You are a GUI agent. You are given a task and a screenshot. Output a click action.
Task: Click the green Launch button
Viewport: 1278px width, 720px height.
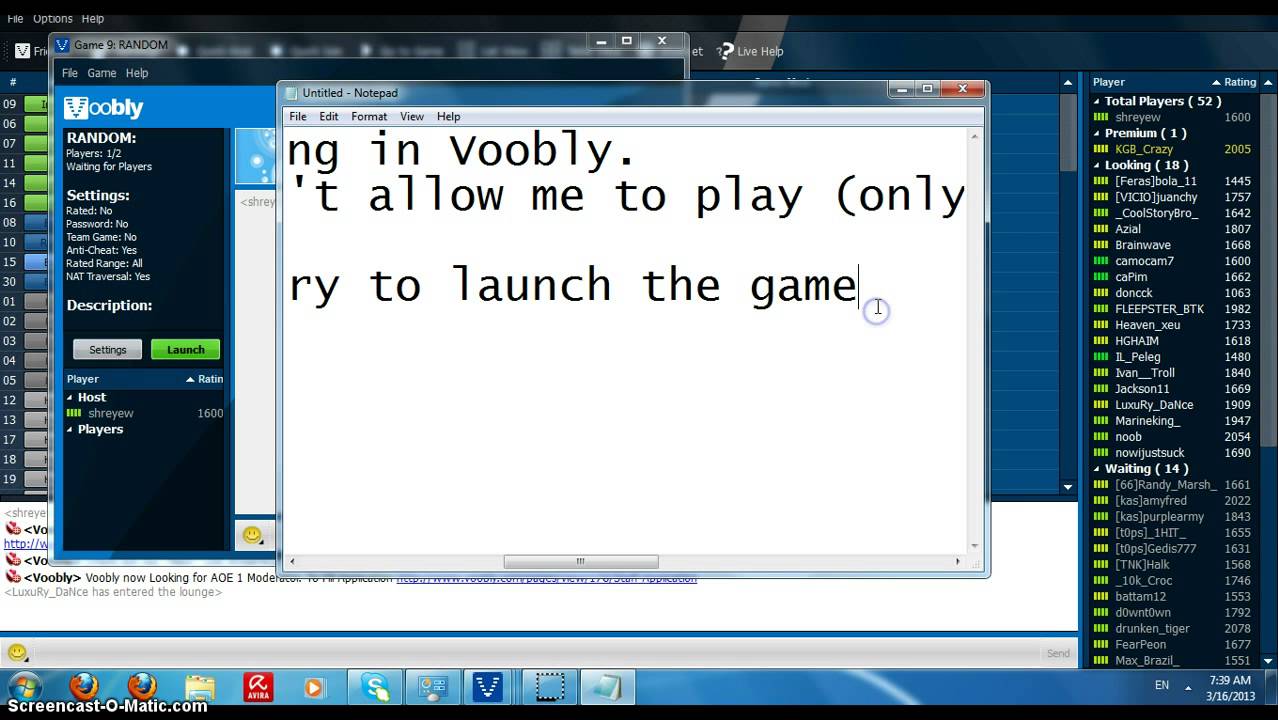(x=186, y=349)
